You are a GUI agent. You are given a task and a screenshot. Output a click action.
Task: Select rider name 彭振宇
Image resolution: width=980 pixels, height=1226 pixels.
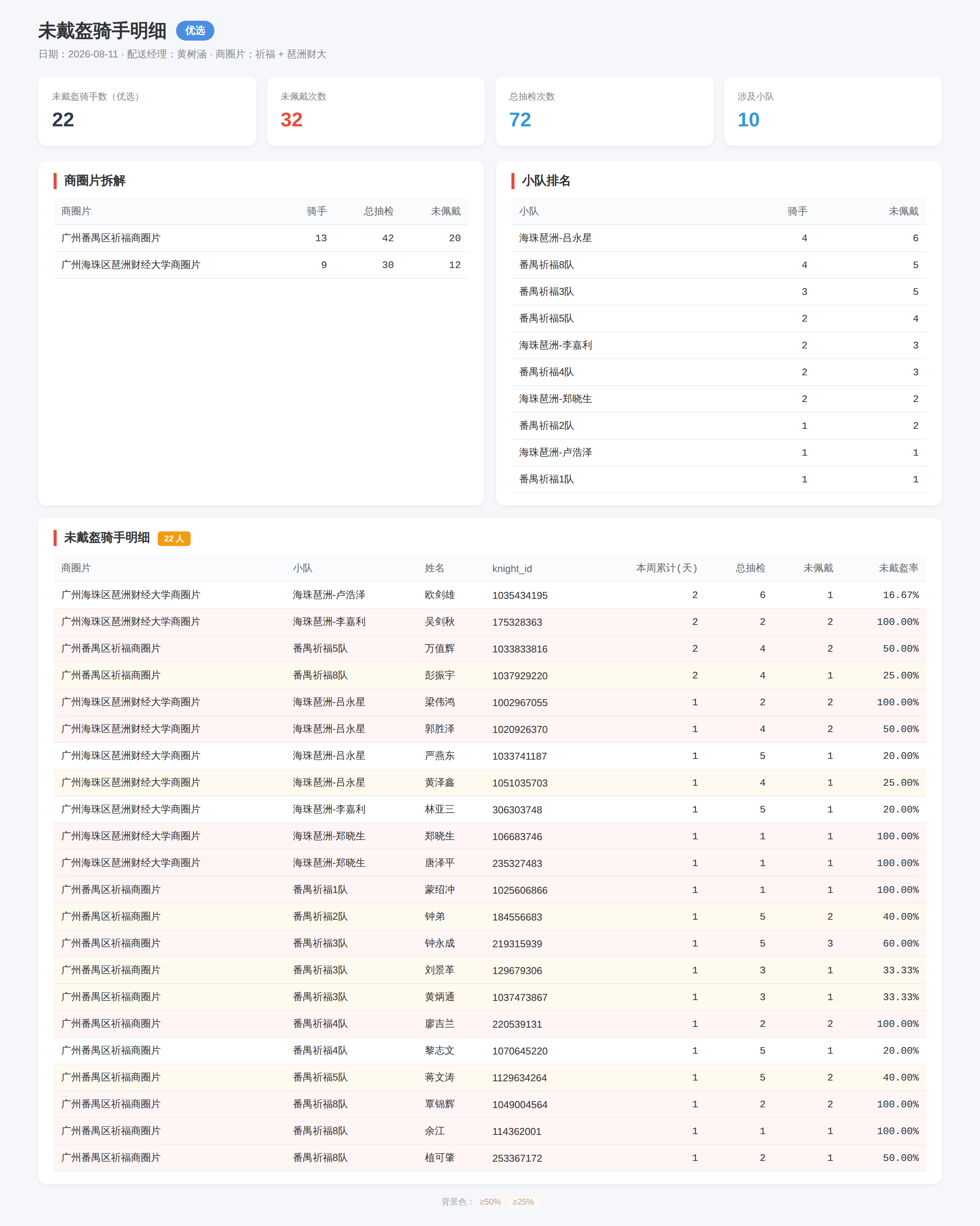coord(439,675)
